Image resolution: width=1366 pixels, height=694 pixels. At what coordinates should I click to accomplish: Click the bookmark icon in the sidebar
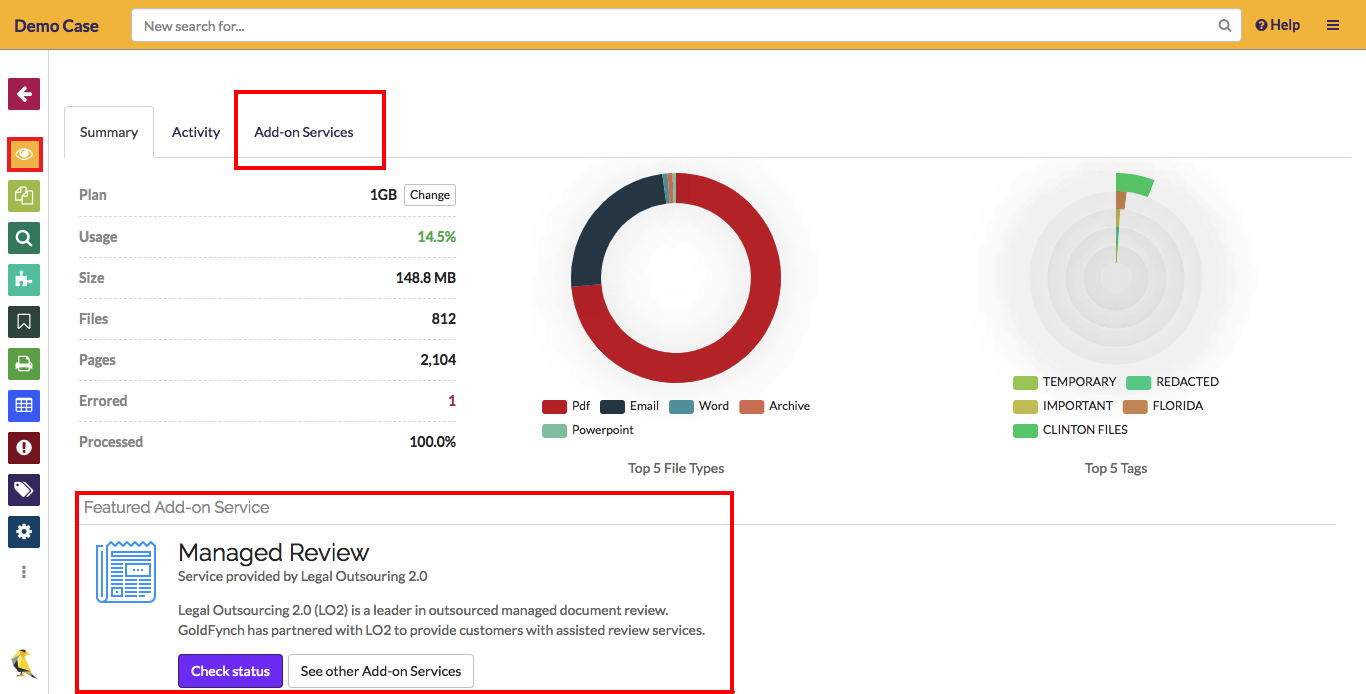click(23, 321)
